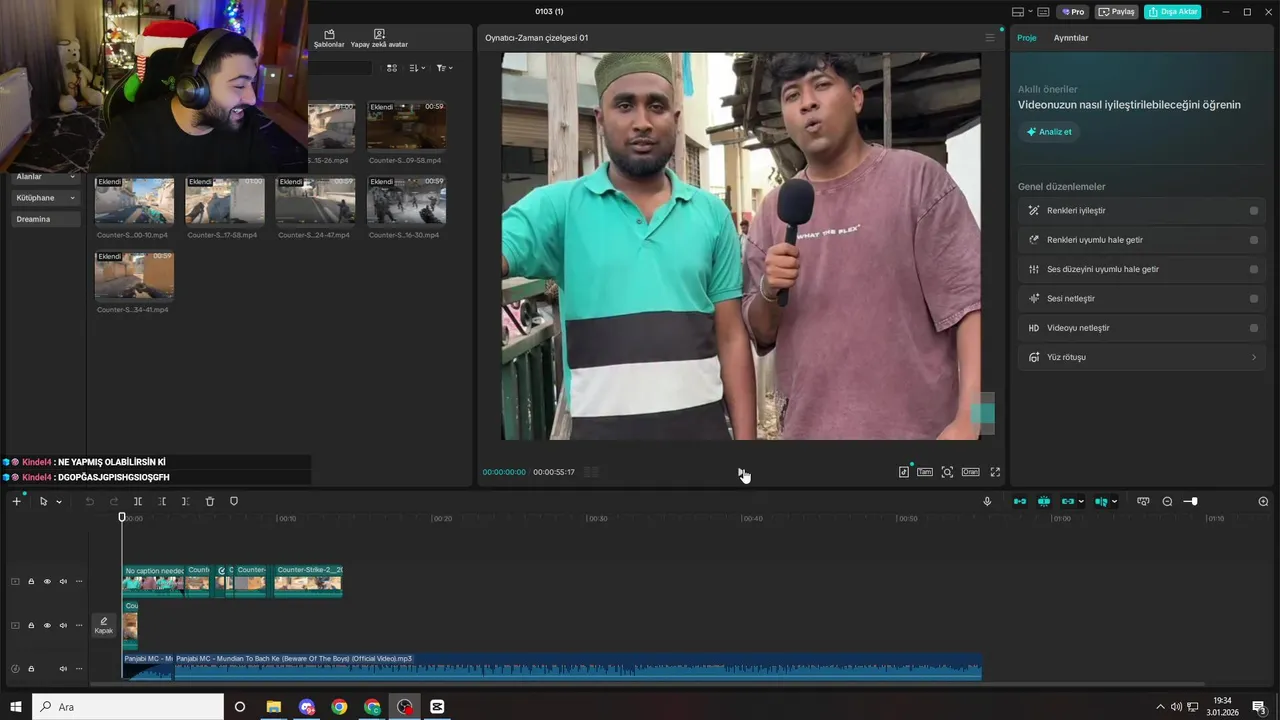
Task: Open more options for second video track
Action: (79, 625)
